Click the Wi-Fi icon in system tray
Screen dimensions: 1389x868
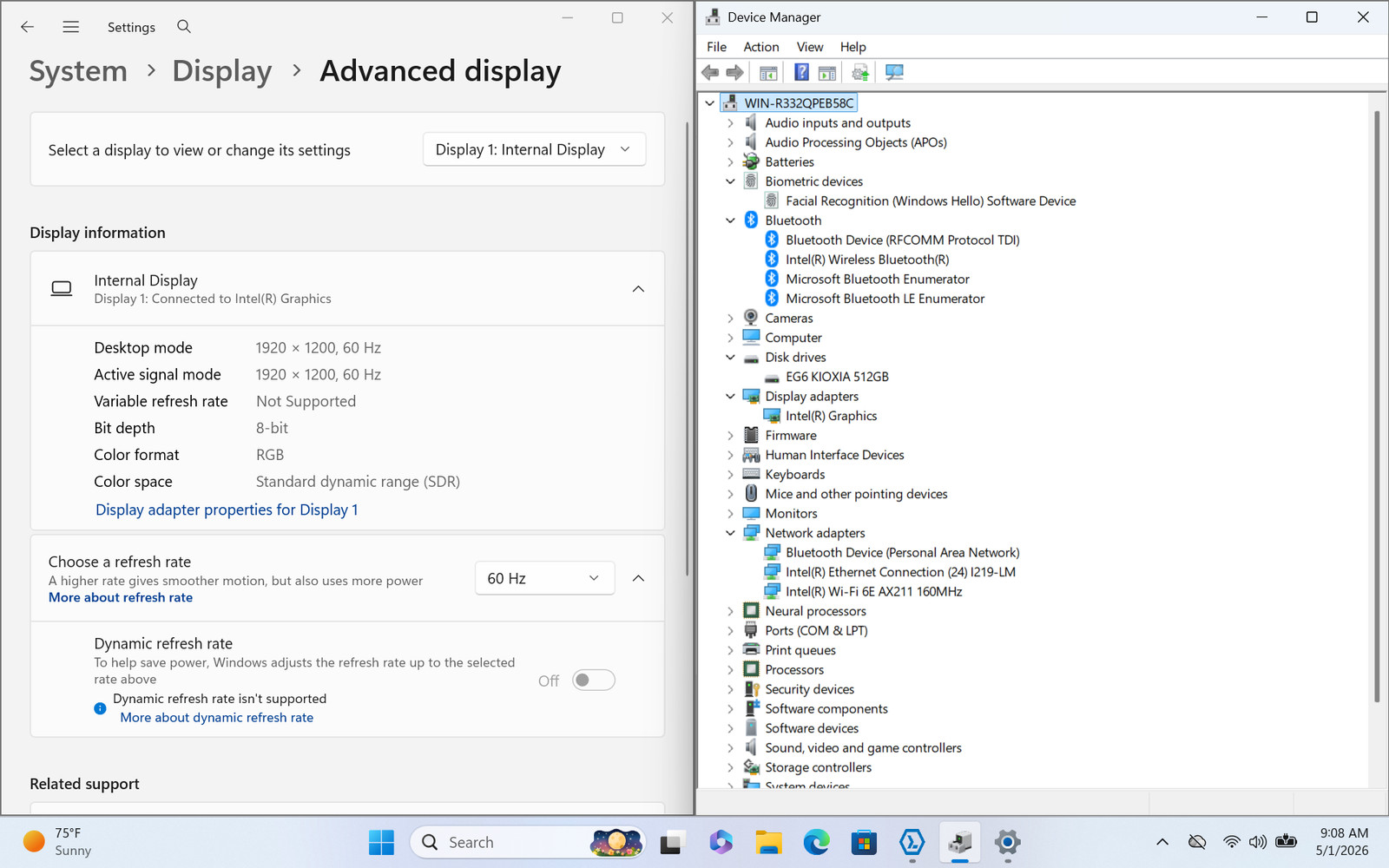tap(1231, 842)
